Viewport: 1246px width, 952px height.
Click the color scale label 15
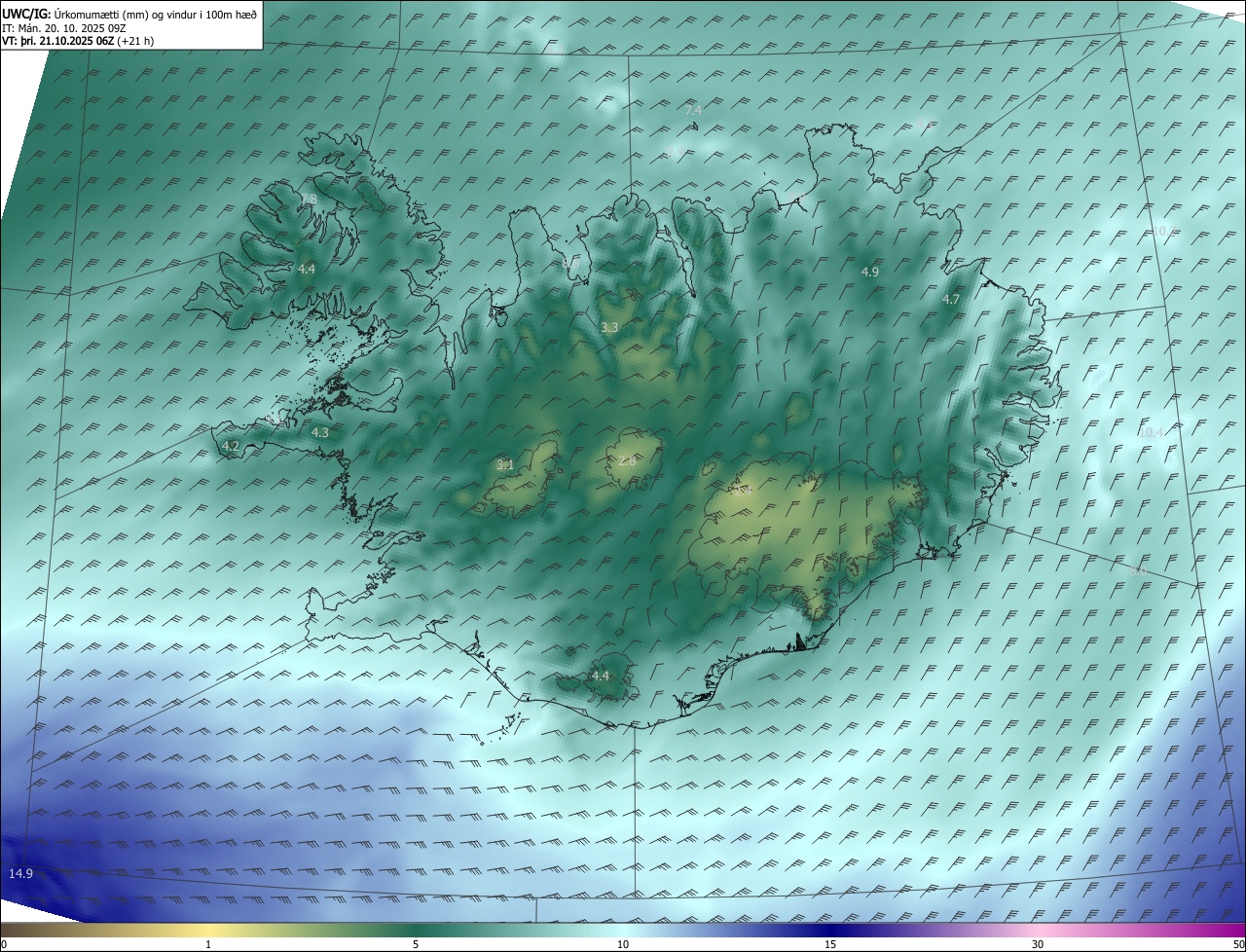830,944
